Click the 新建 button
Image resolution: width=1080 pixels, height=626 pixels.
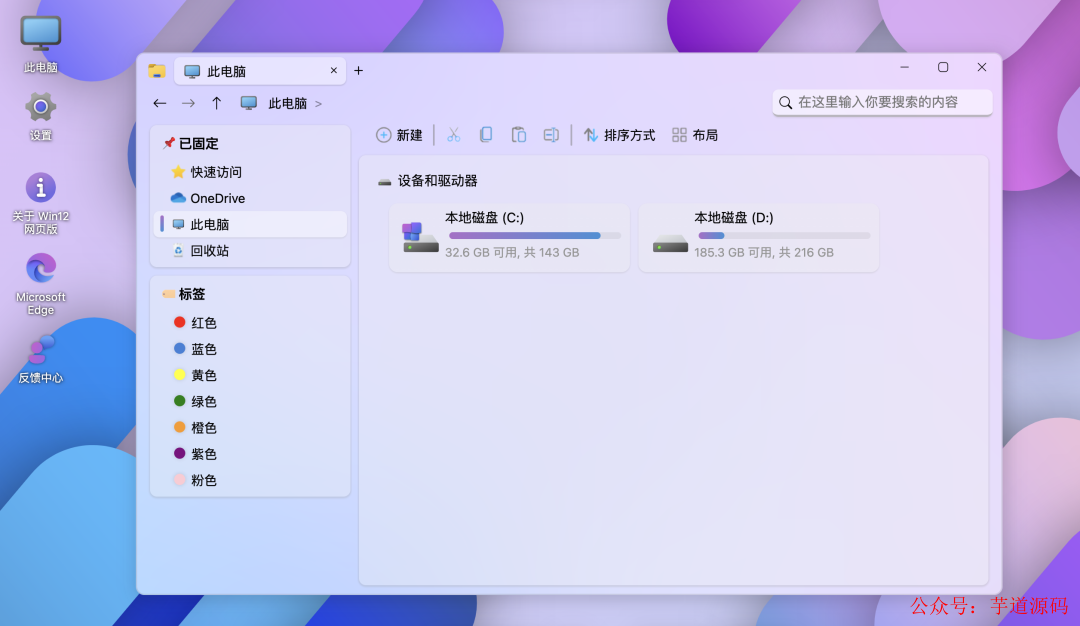399,135
